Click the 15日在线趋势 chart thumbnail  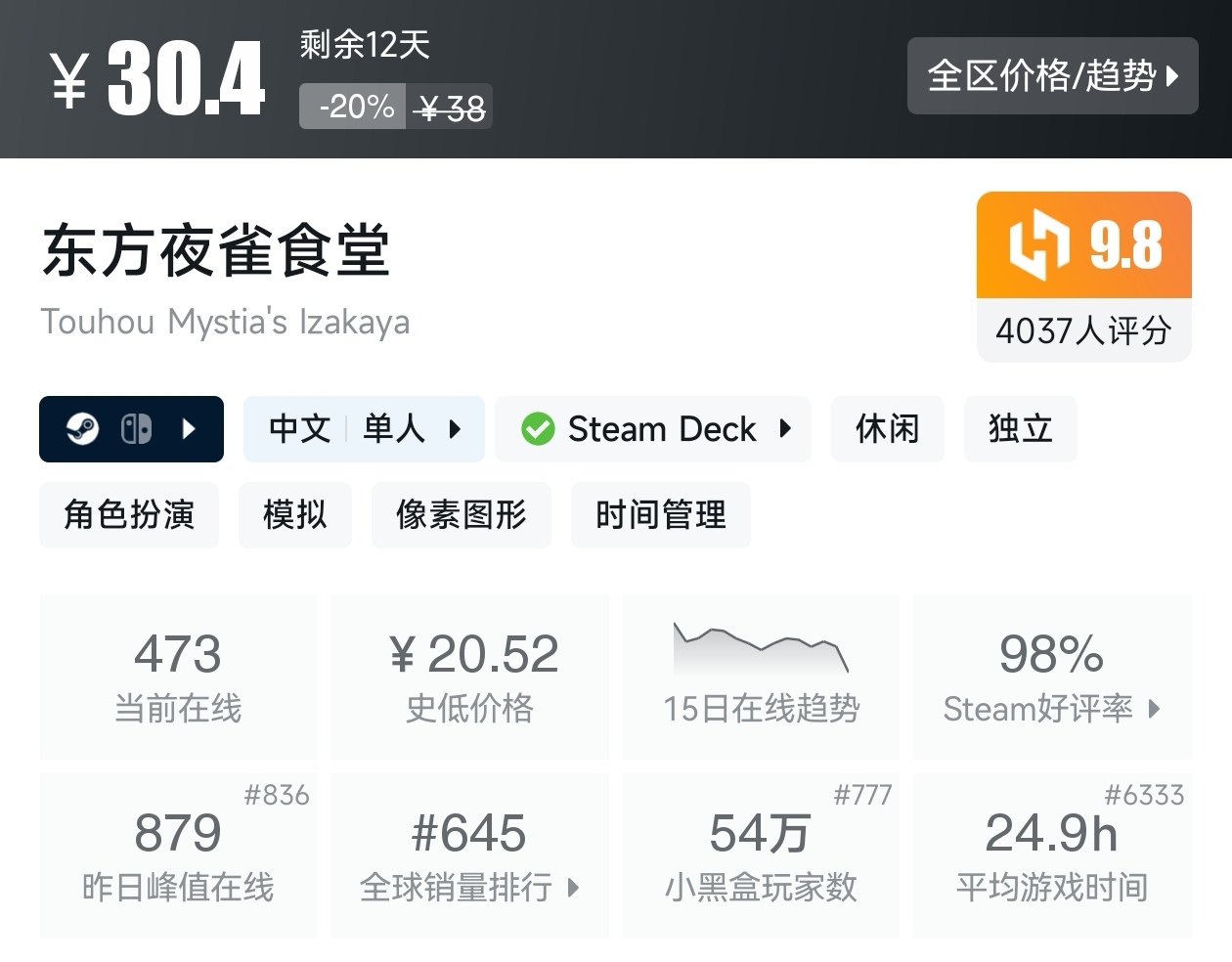[761, 647]
